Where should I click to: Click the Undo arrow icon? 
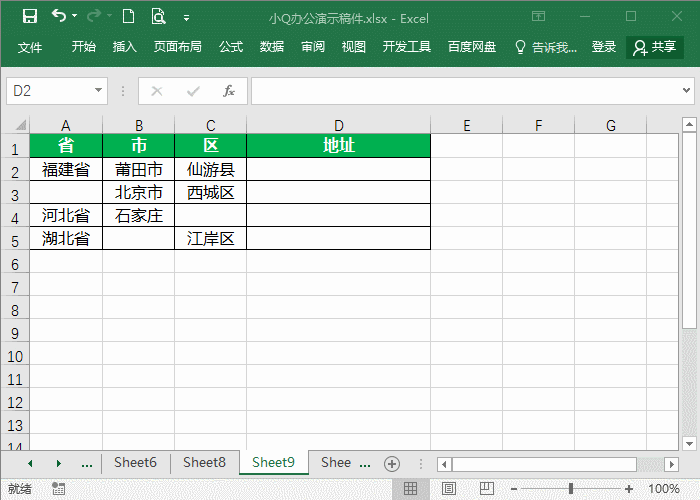[58, 16]
